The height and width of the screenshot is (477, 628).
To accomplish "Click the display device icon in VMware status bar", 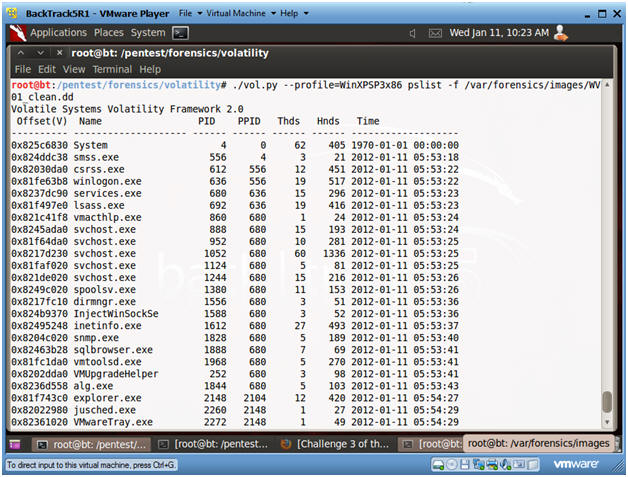I will pos(519,465).
